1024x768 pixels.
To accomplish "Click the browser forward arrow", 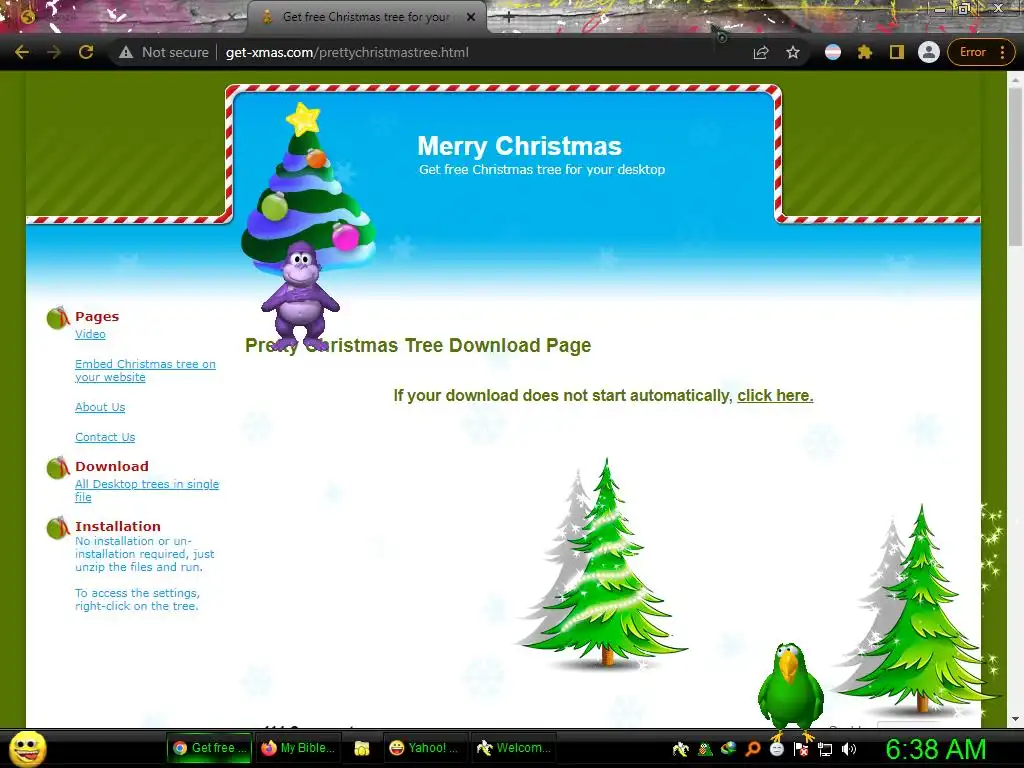I will [54, 52].
